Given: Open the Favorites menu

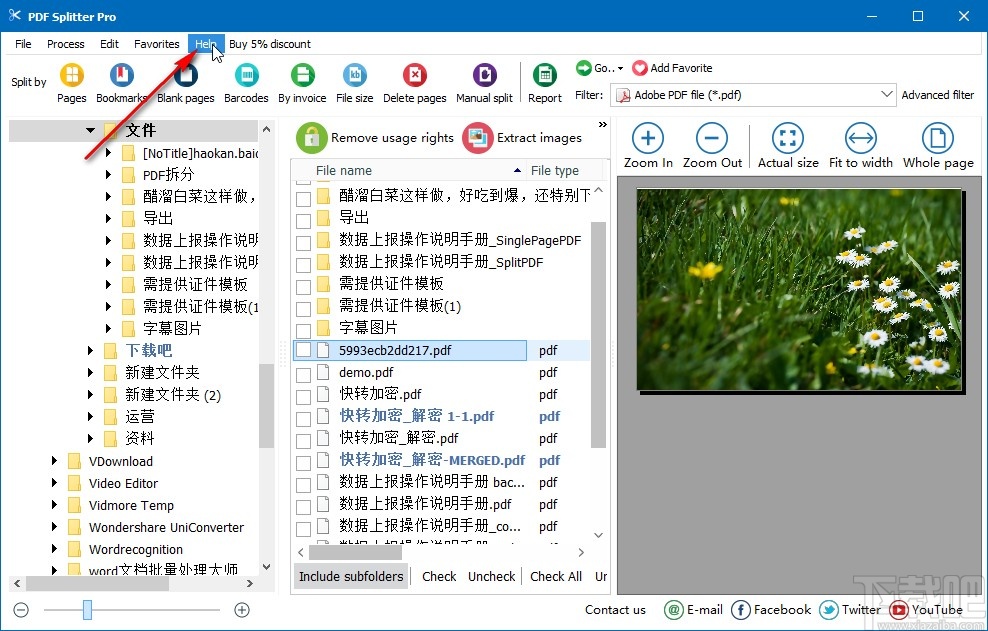Looking at the screenshot, I should pyautogui.click(x=157, y=44).
